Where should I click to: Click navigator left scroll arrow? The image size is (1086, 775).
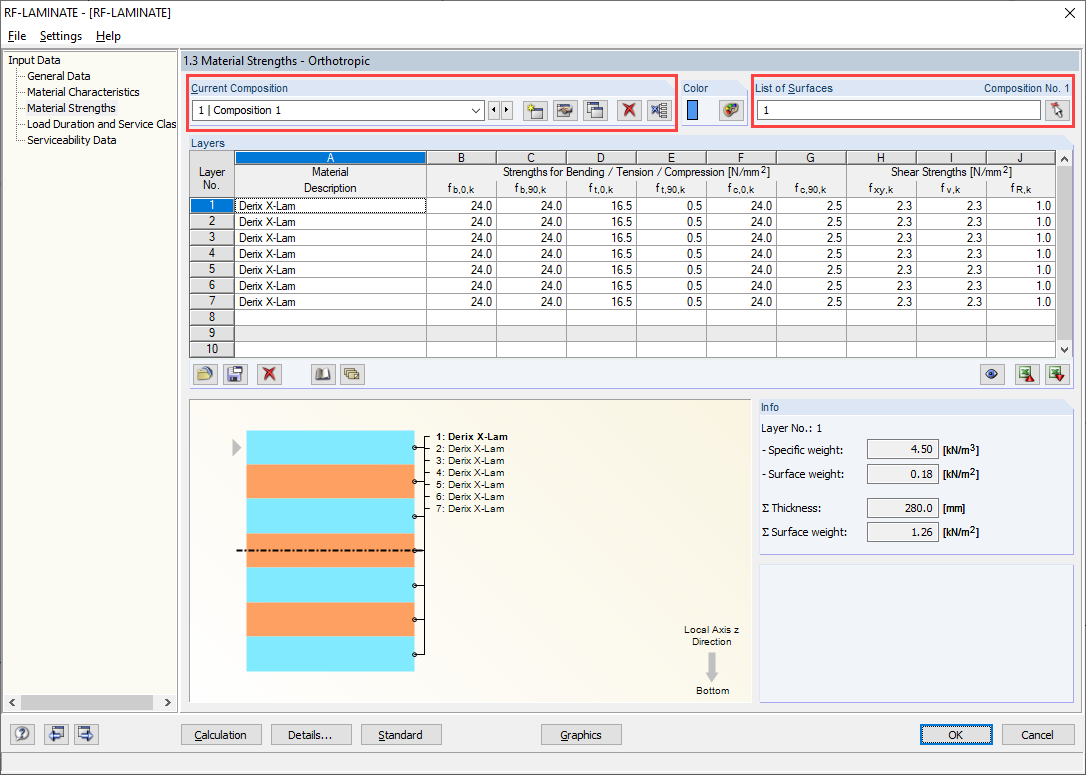(x=12, y=702)
